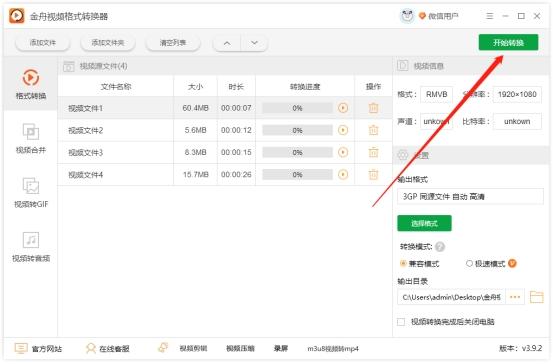Click the 大小 column header
Screen dimensions: 553x364
click(x=195, y=86)
